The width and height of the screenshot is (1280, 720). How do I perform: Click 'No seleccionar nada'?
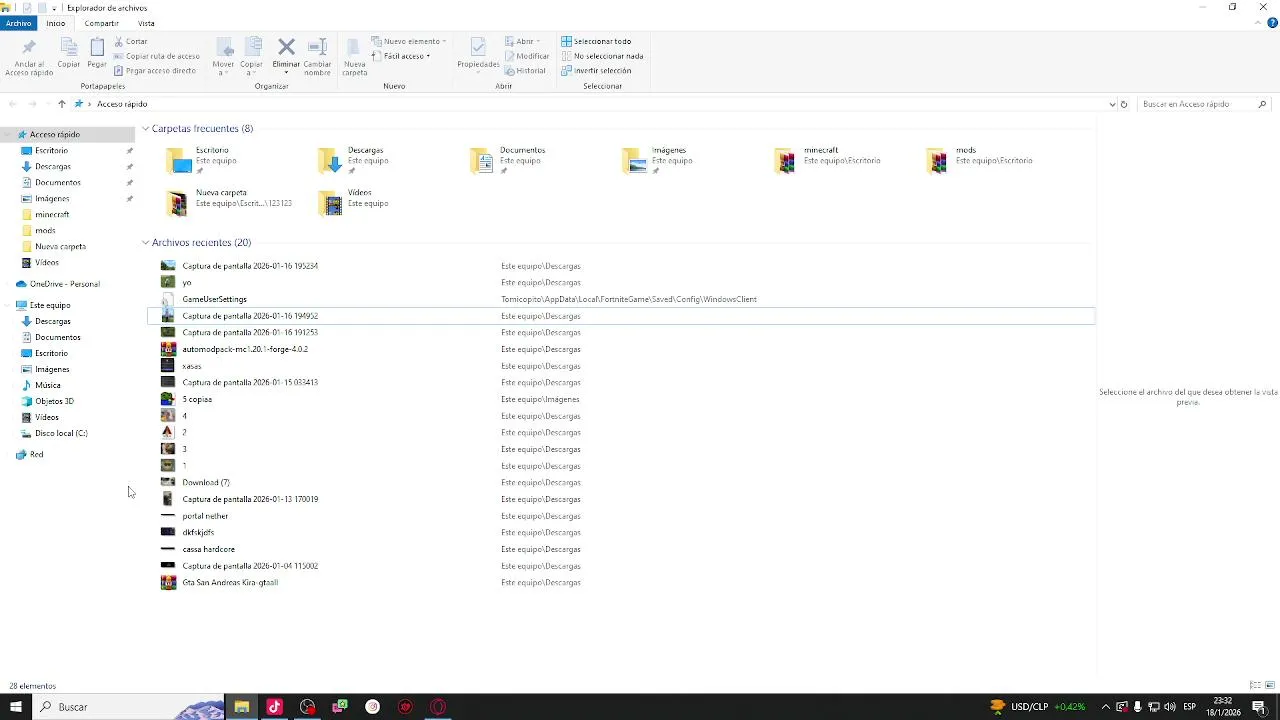point(602,56)
